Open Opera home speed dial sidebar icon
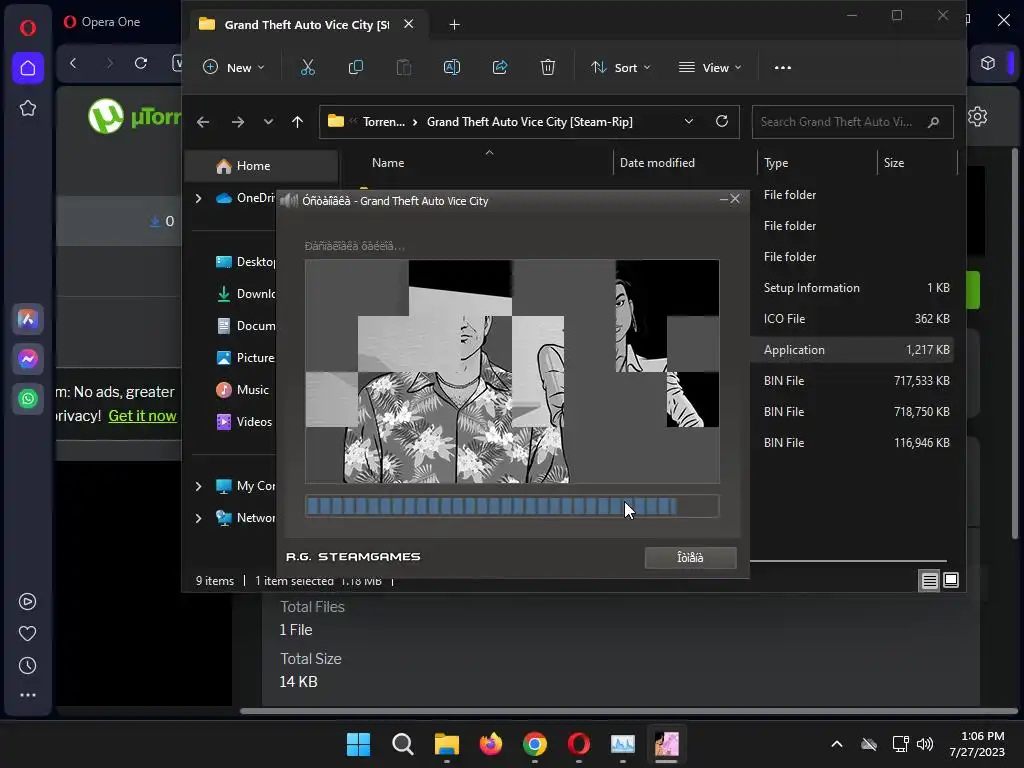 tap(27, 68)
